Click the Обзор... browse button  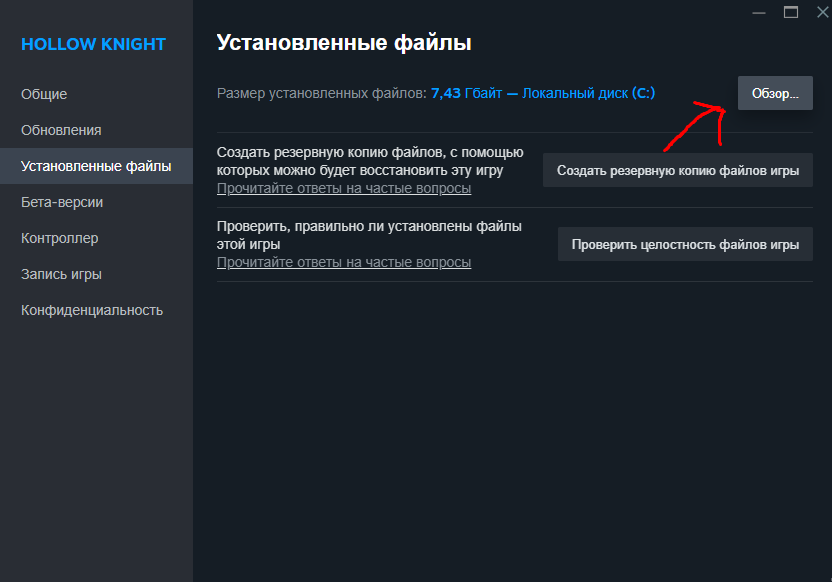point(775,93)
